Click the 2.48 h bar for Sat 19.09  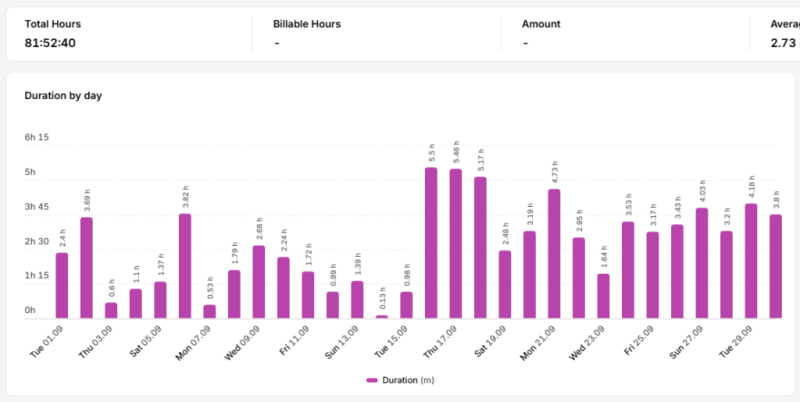pyautogui.click(x=505, y=285)
